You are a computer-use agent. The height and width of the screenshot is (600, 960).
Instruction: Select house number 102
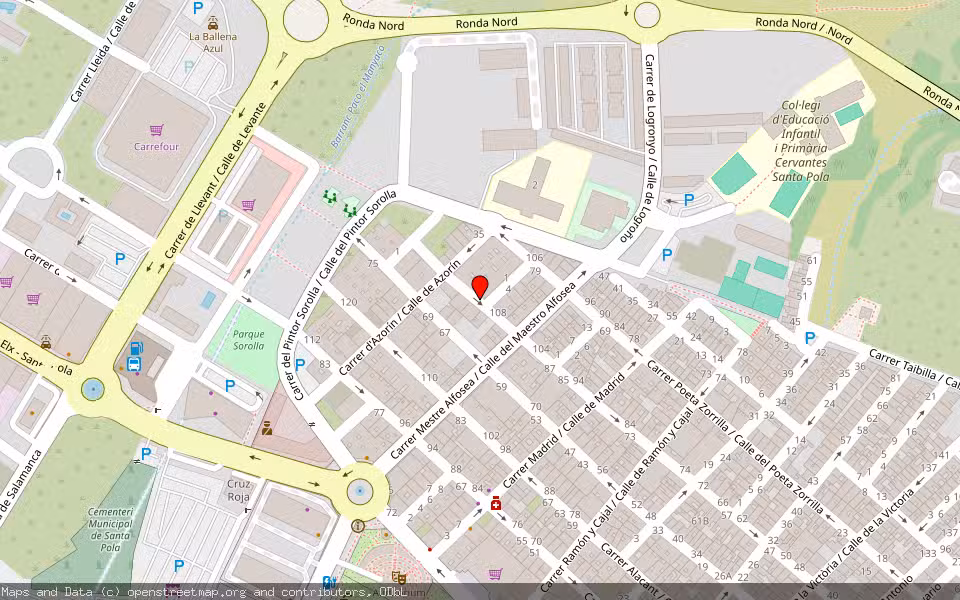pyautogui.click(x=491, y=436)
